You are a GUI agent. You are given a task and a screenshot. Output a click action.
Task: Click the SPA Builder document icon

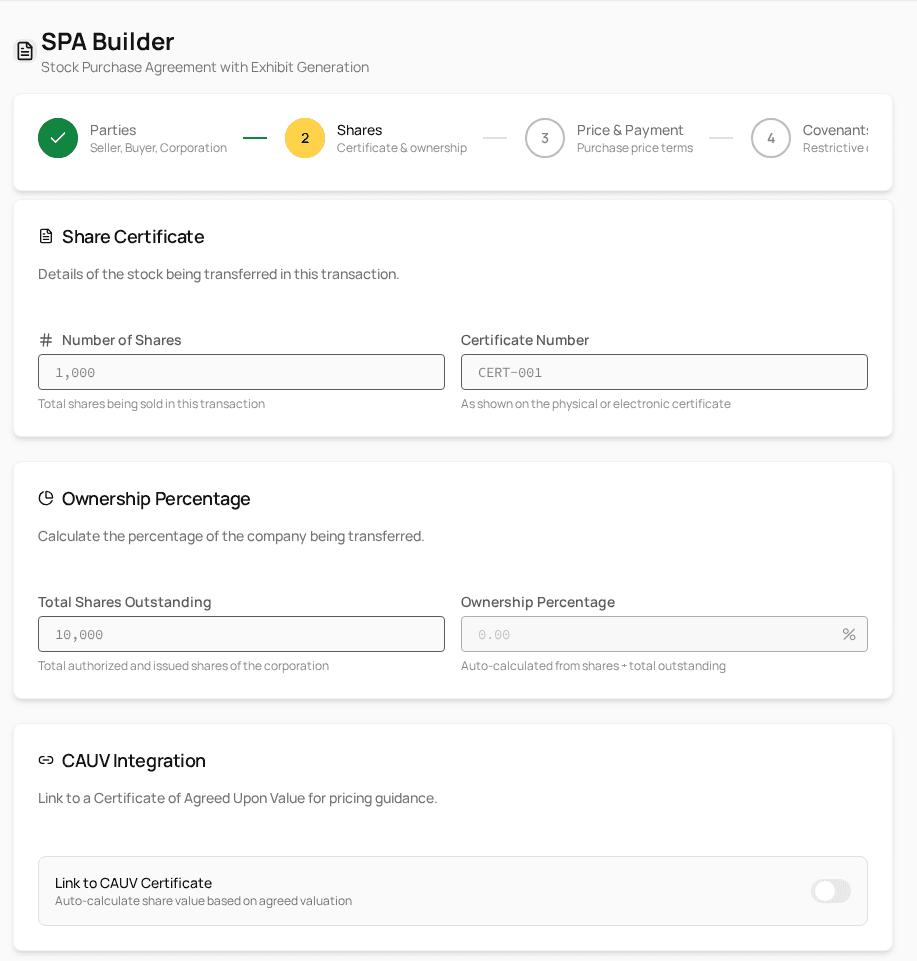(25, 51)
